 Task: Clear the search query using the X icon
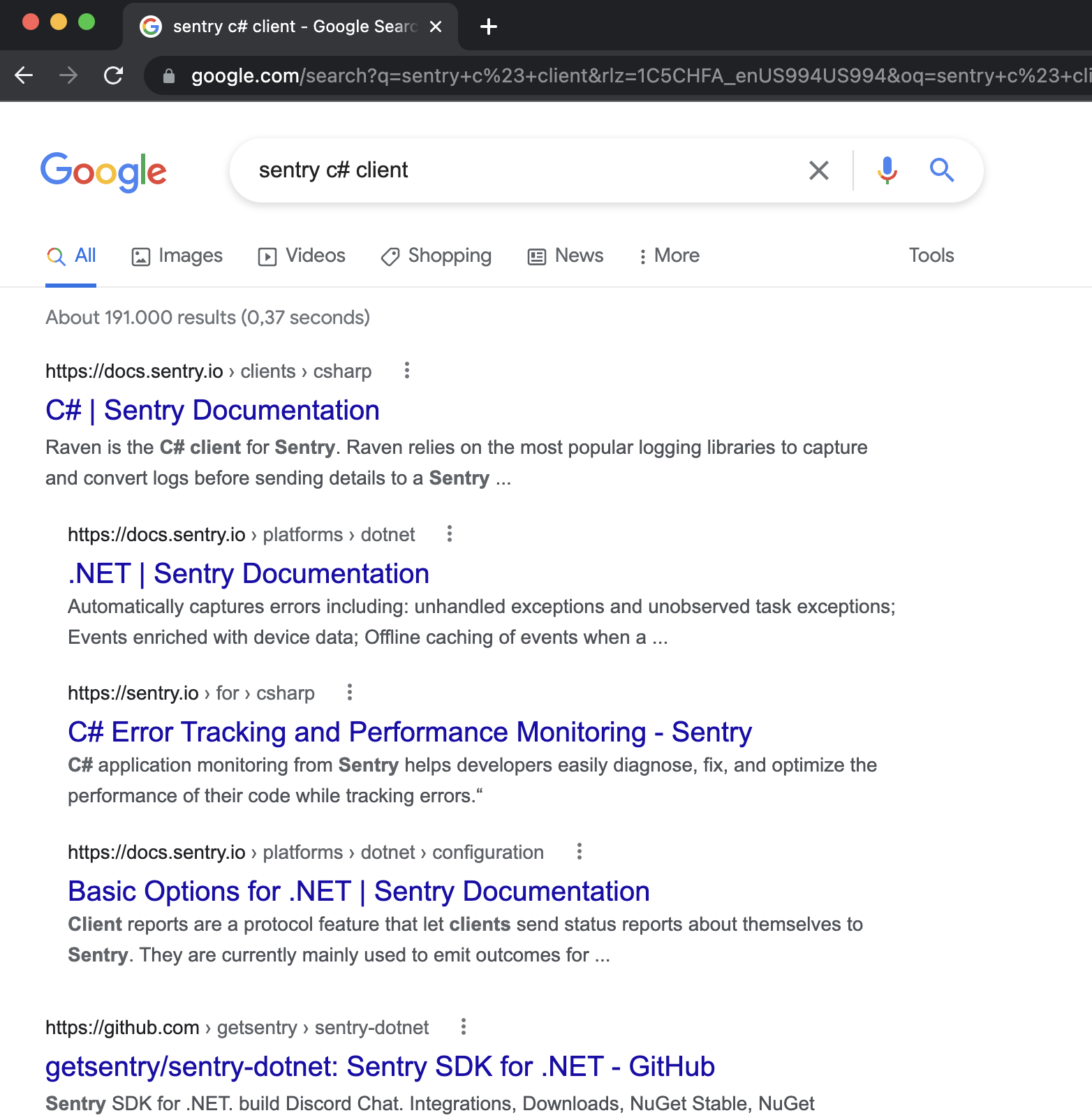[818, 170]
